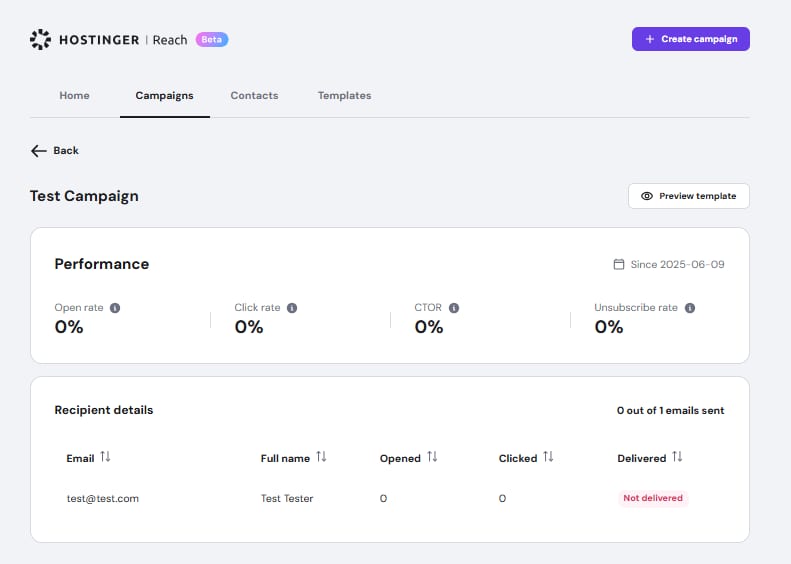
Task: Click the Unsubscribe rate info icon
Action: (x=690, y=308)
